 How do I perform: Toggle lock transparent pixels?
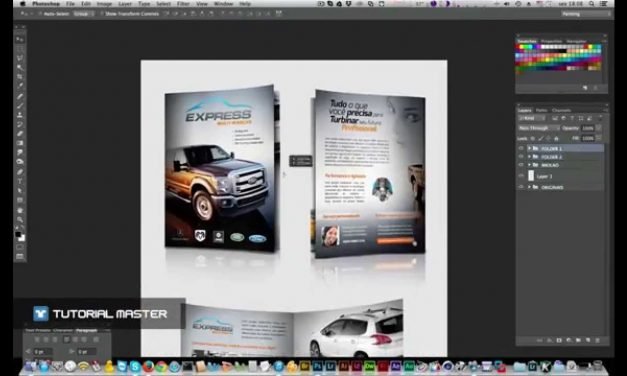(x=532, y=138)
